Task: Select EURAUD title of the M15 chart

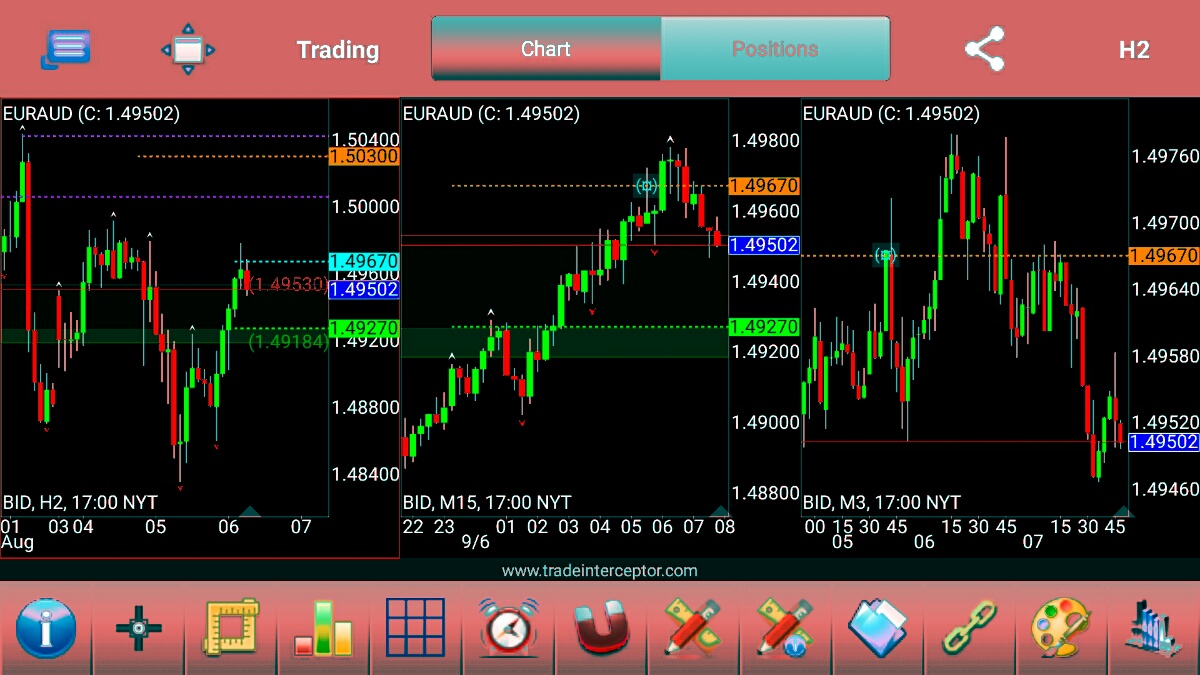Action: [491, 114]
